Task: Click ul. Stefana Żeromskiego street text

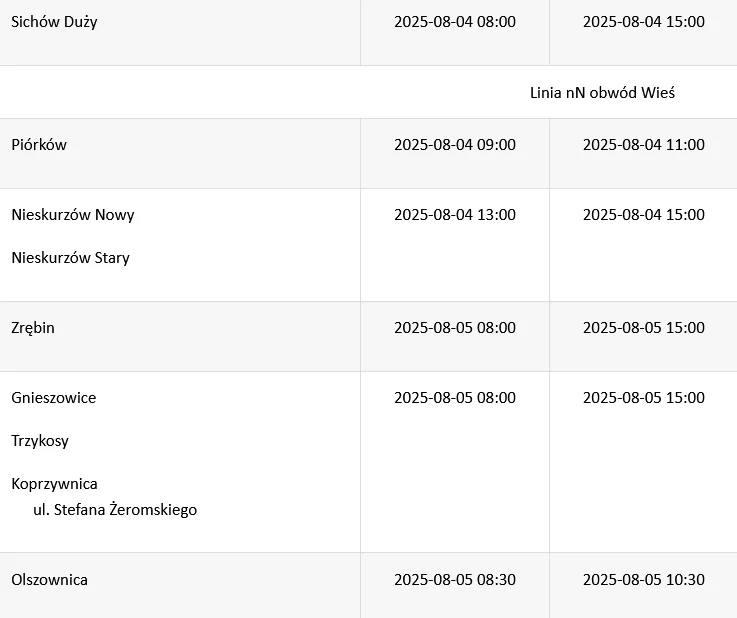Action: click(x=115, y=510)
